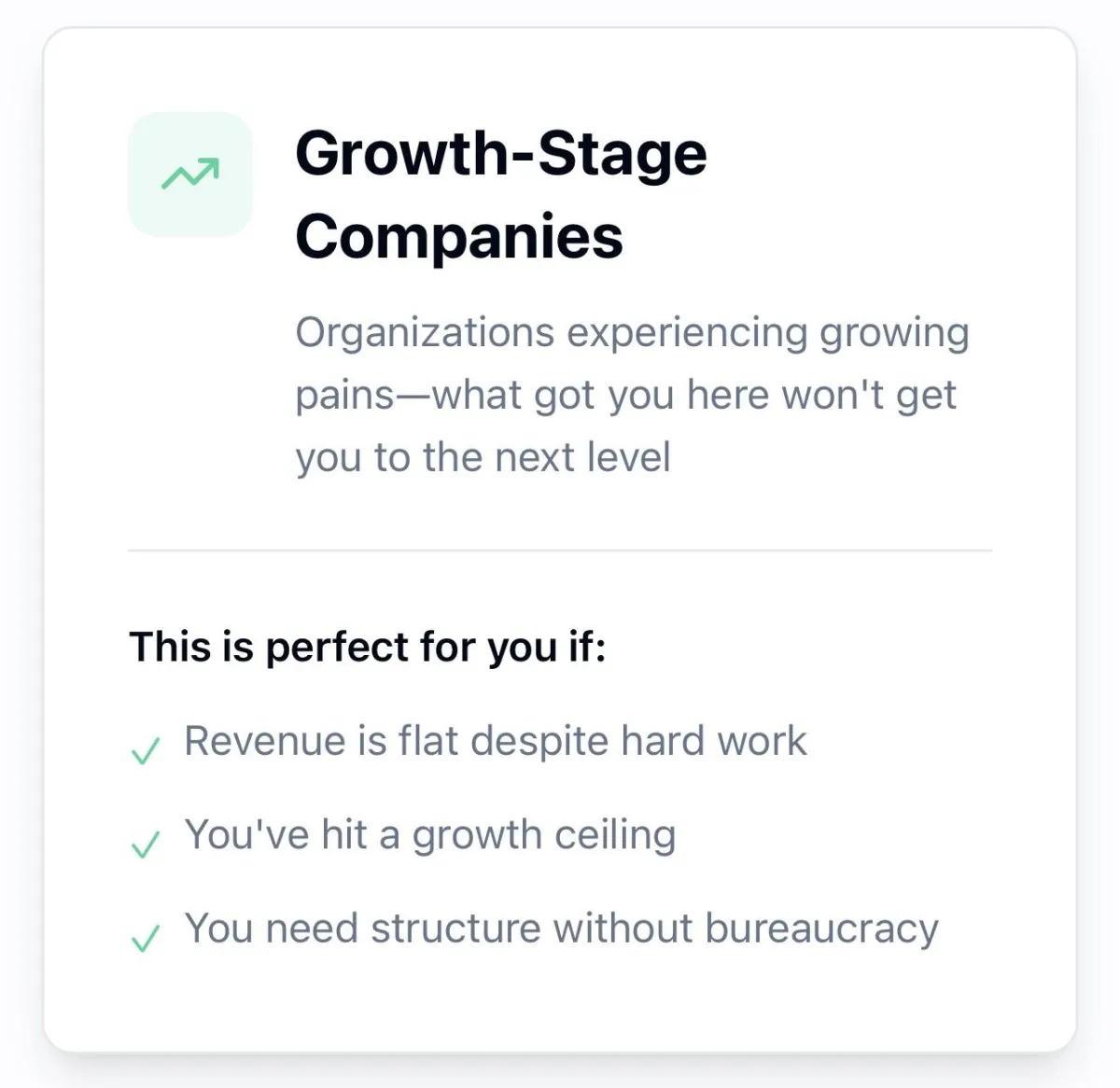Click the words "hard work" in first item
Screen dimensions: 1120x1088
click(714, 741)
